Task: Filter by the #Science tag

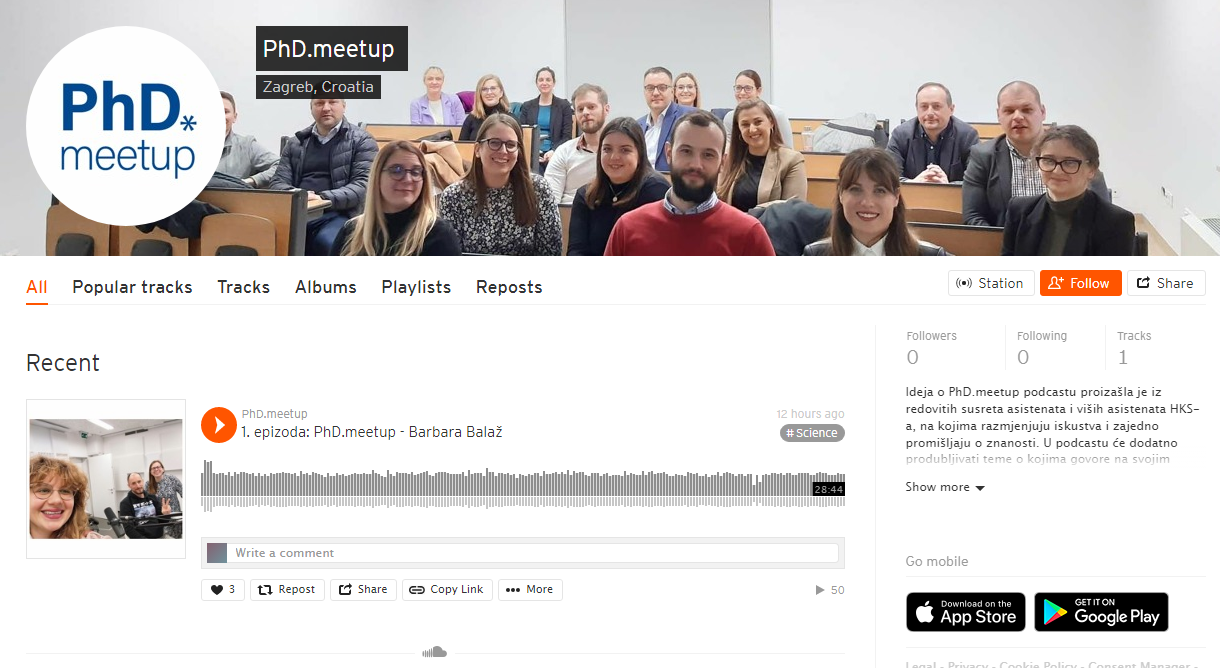Action: pyautogui.click(x=812, y=433)
